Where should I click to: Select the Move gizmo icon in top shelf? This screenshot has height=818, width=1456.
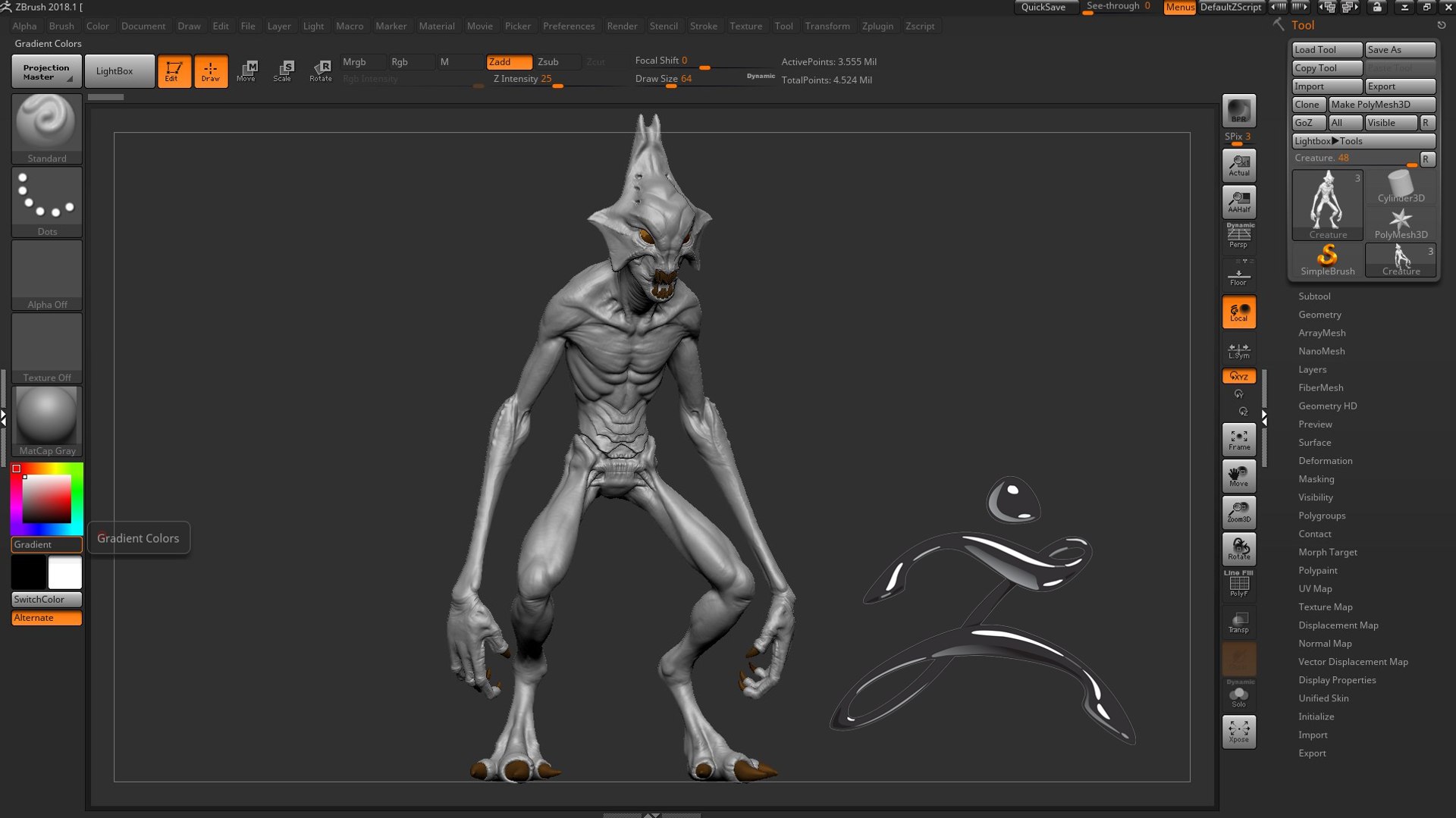[x=246, y=71]
